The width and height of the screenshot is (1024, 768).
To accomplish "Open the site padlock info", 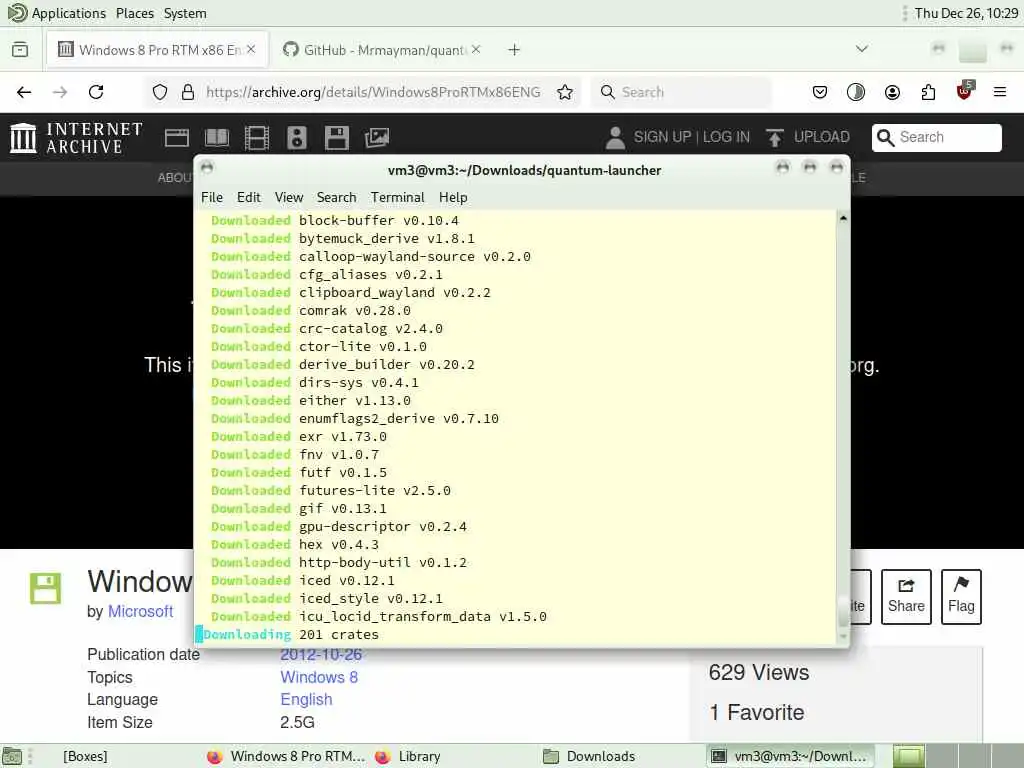I will click(x=188, y=92).
